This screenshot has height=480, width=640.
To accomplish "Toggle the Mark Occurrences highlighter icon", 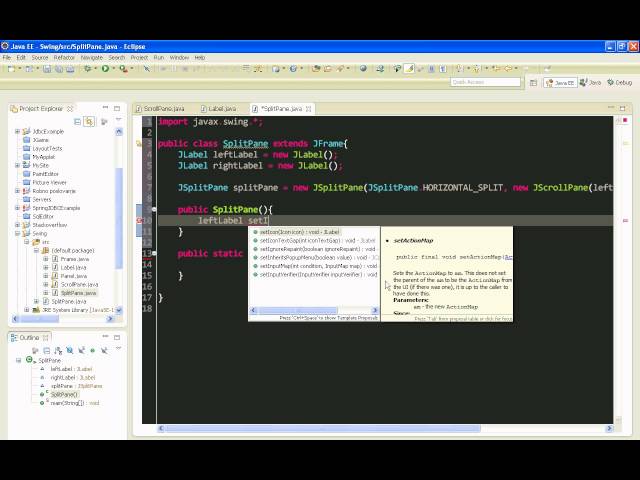I will pos(409,69).
